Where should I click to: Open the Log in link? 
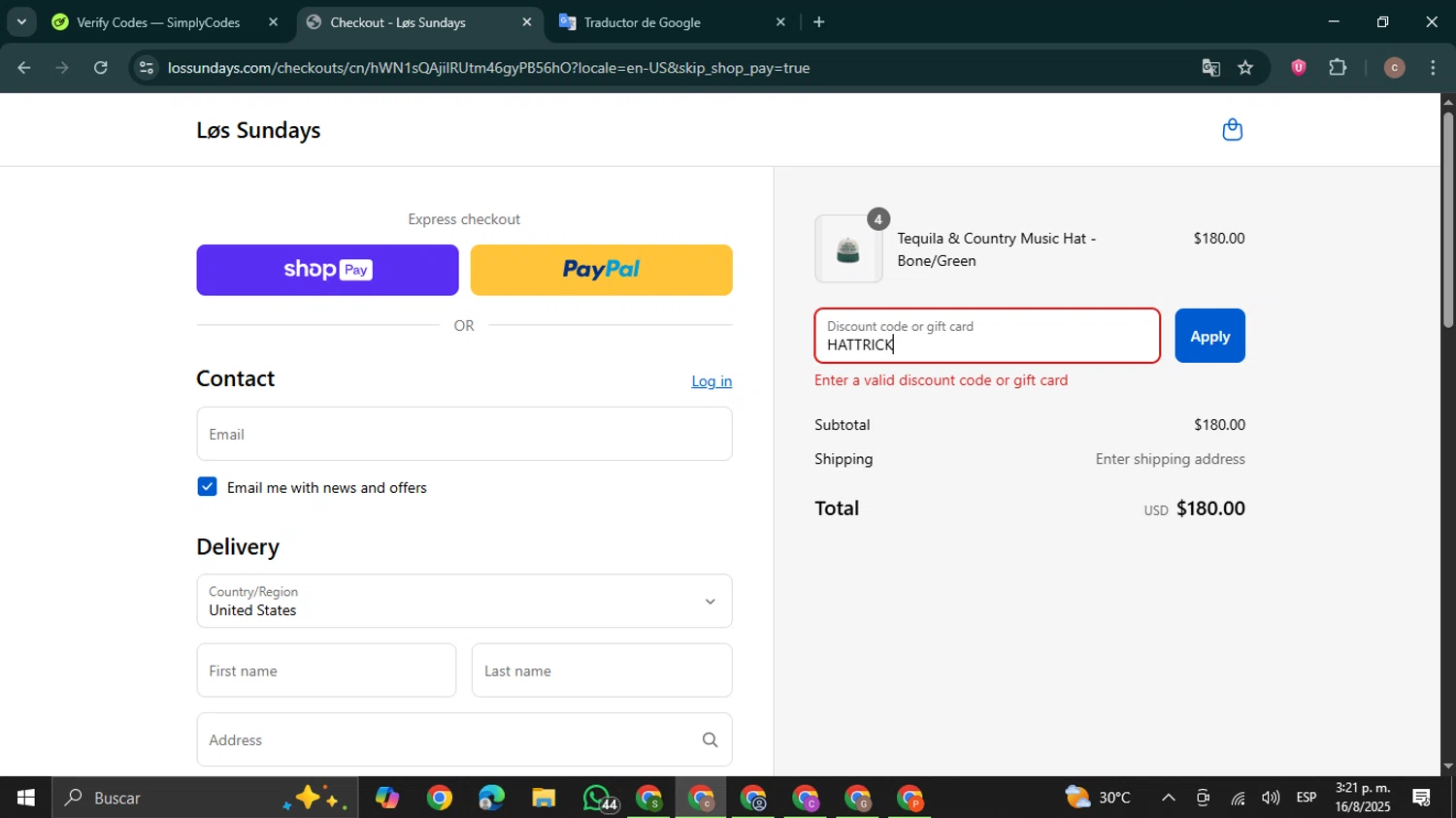(711, 381)
